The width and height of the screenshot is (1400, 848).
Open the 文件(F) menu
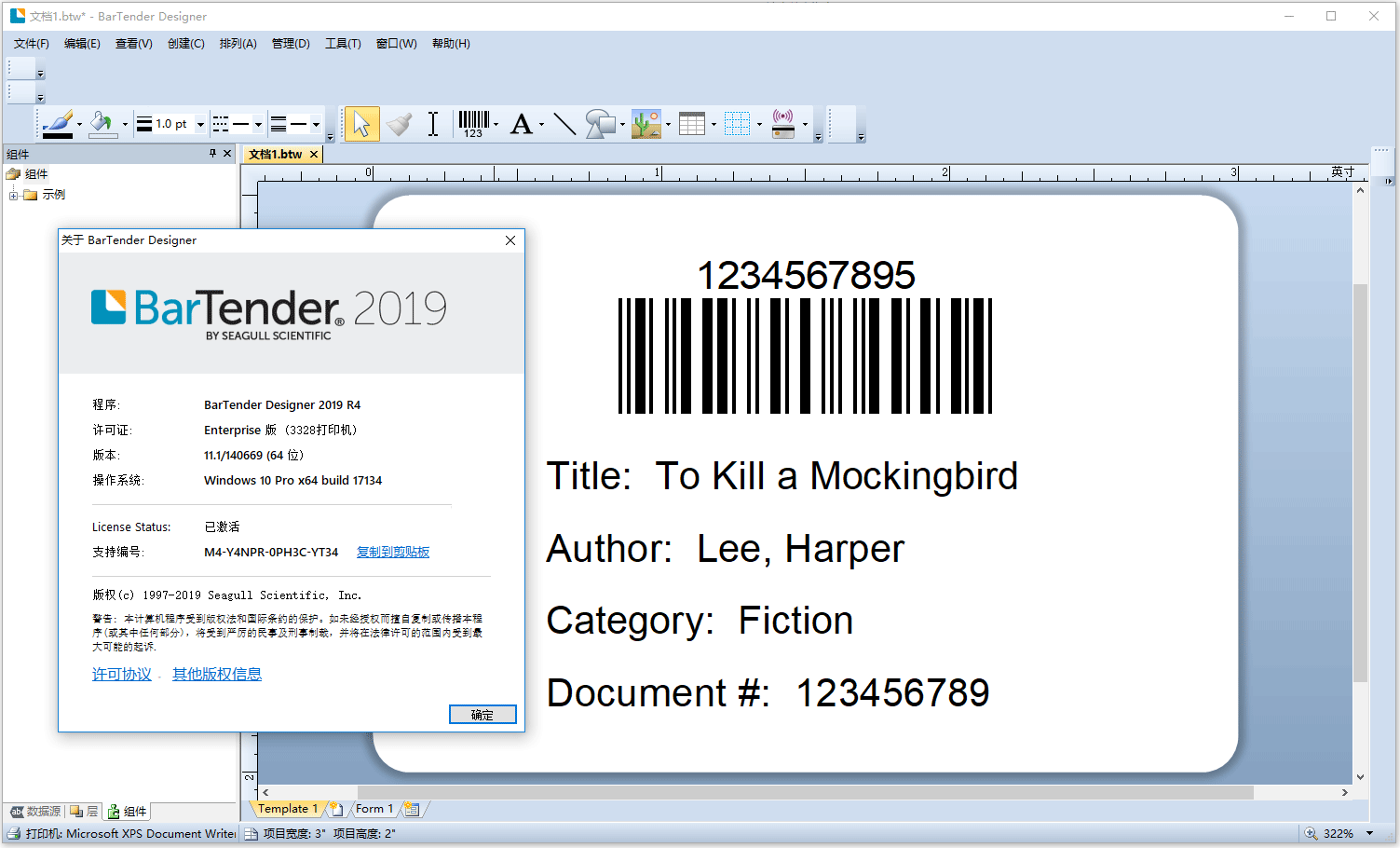(32, 44)
